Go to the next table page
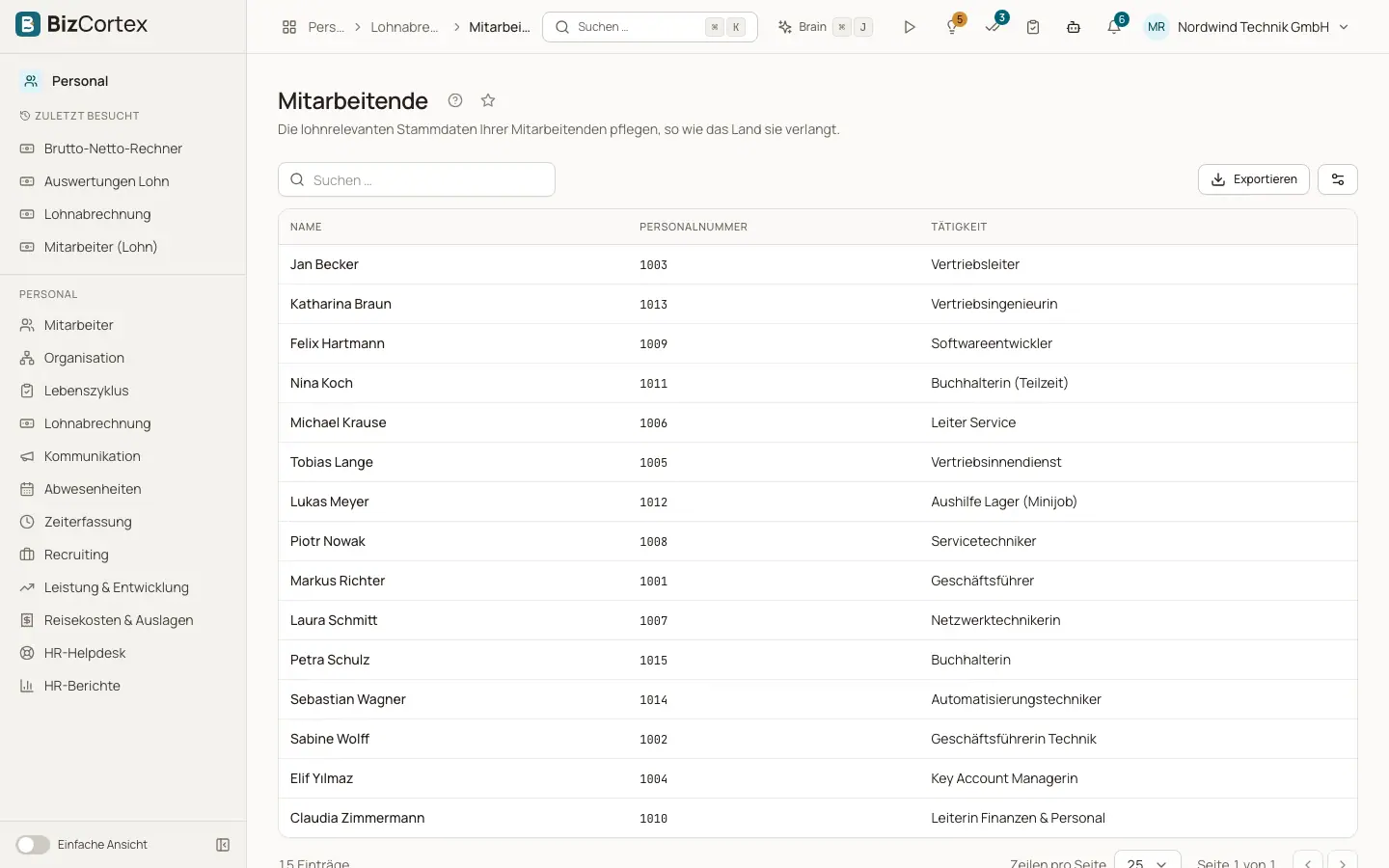The image size is (1389, 868). point(1343,863)
